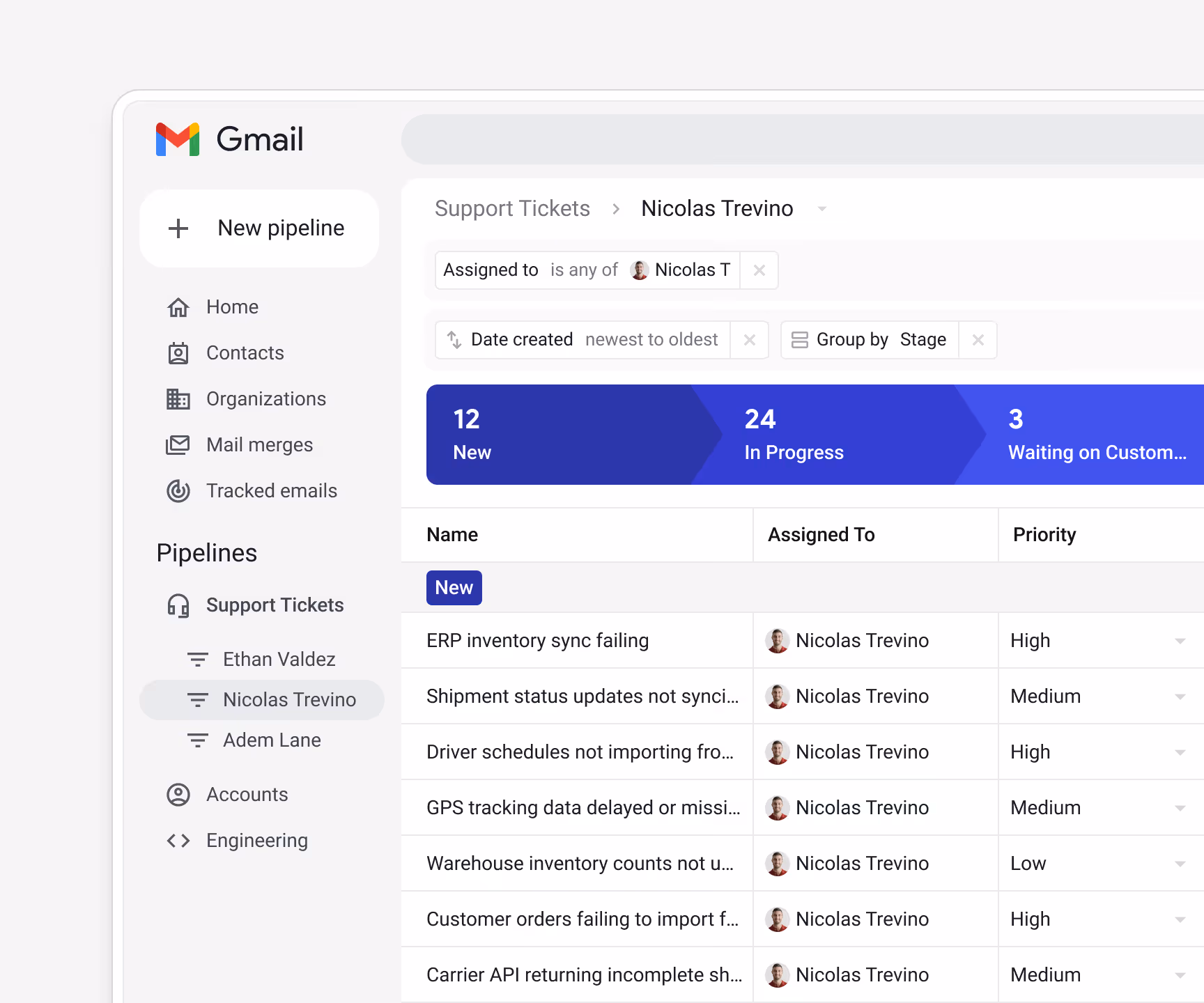Open priority dropdown for ERP inventory sync failing
Screen dimensions: 1204x1003
coord(1180,641)
